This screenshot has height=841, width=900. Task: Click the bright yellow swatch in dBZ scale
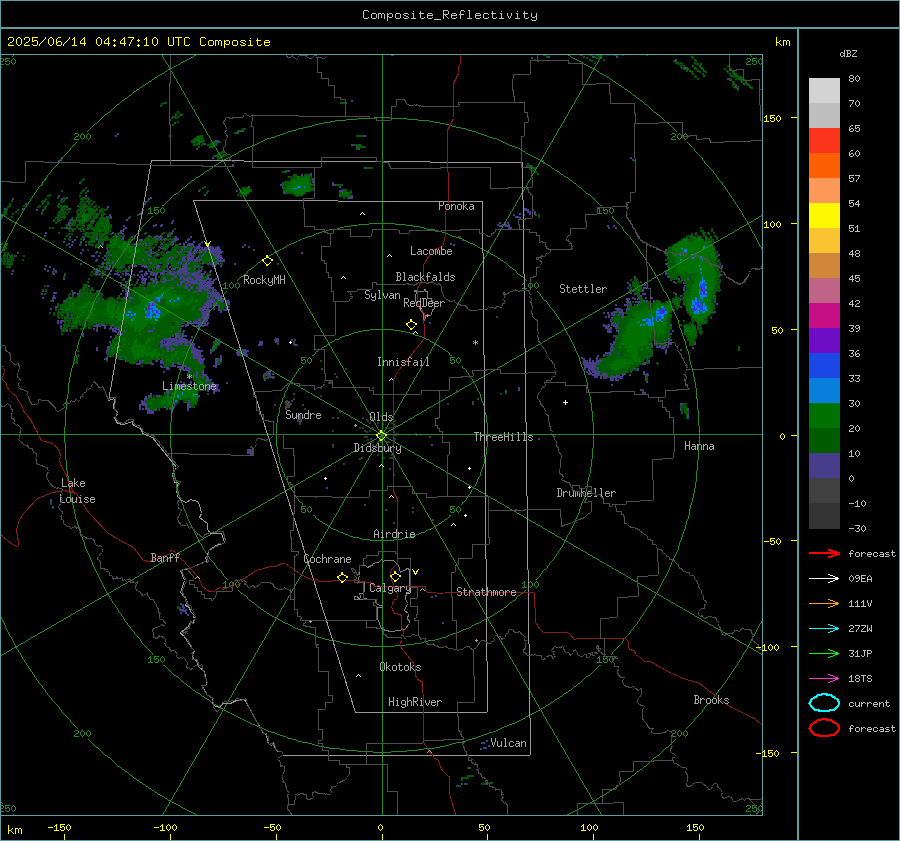click(x=824, y=216)
